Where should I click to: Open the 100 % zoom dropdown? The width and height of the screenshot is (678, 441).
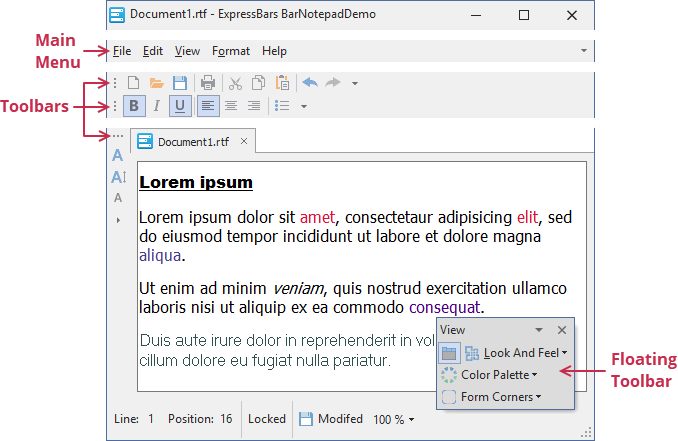[393, 419]
